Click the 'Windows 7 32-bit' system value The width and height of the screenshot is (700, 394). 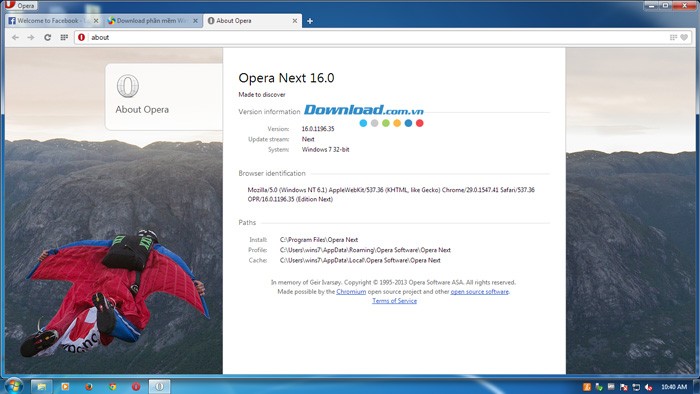325,149
